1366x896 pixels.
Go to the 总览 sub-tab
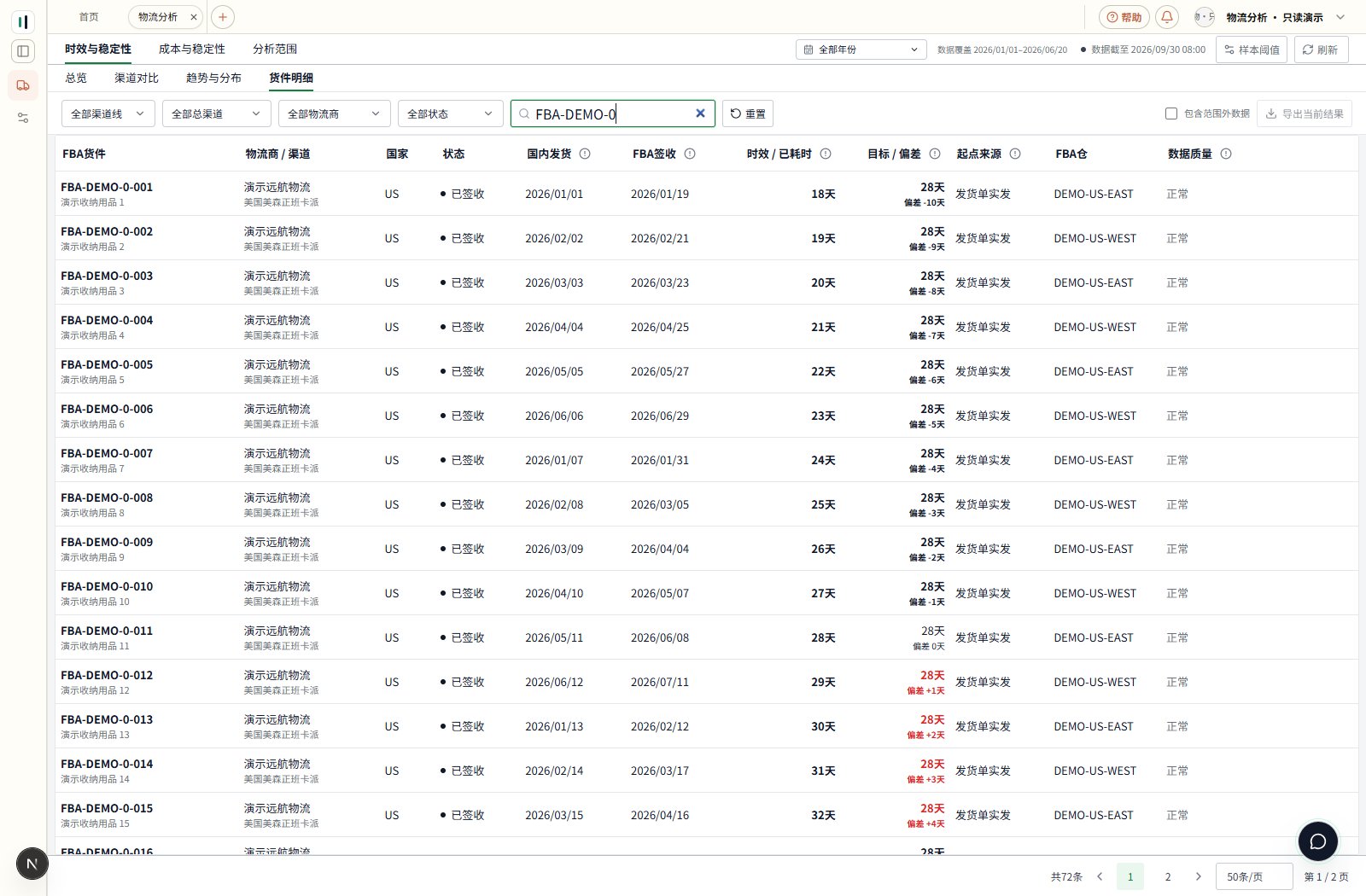76,78
